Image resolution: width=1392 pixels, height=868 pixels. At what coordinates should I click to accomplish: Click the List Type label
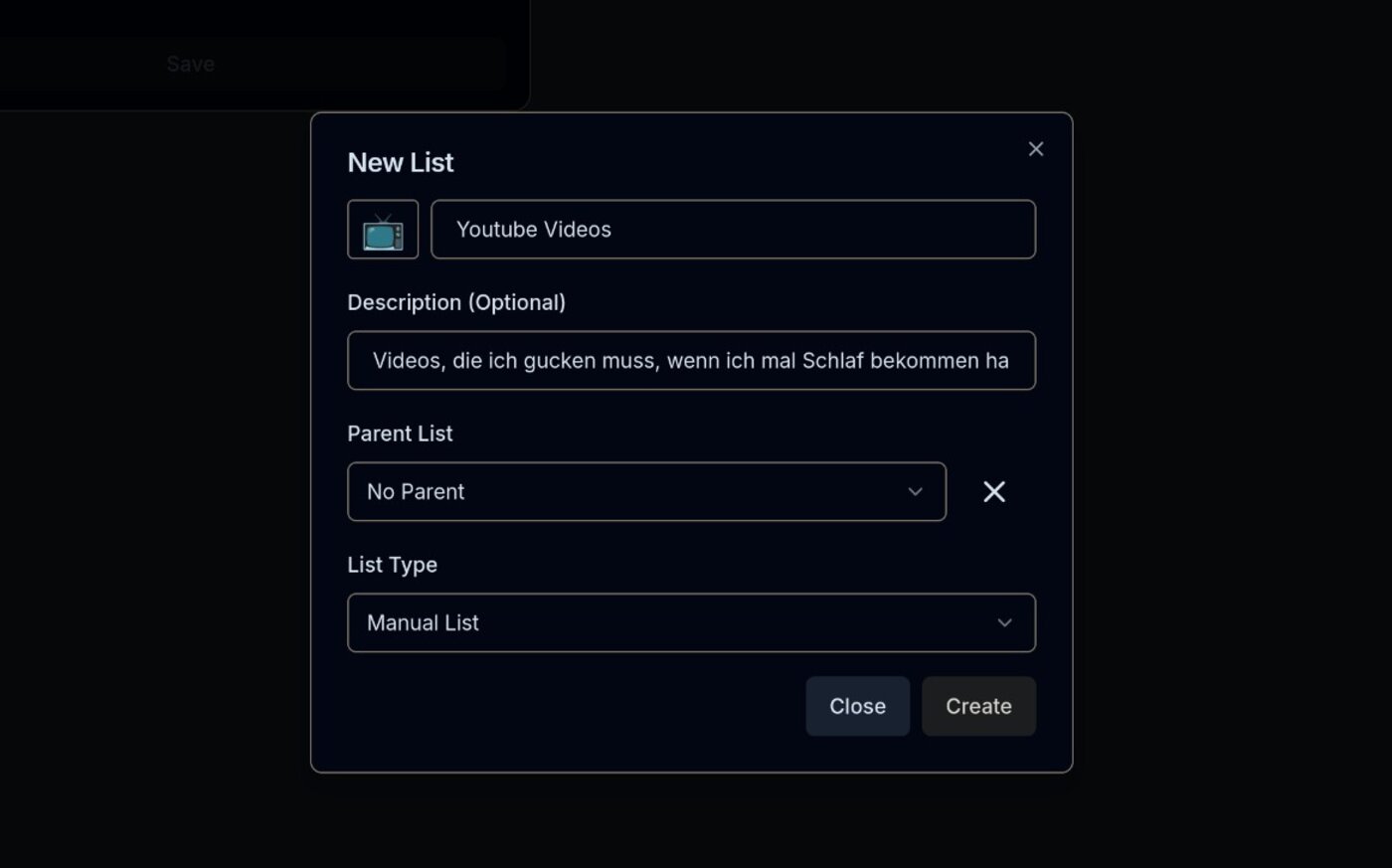[392, 565]
